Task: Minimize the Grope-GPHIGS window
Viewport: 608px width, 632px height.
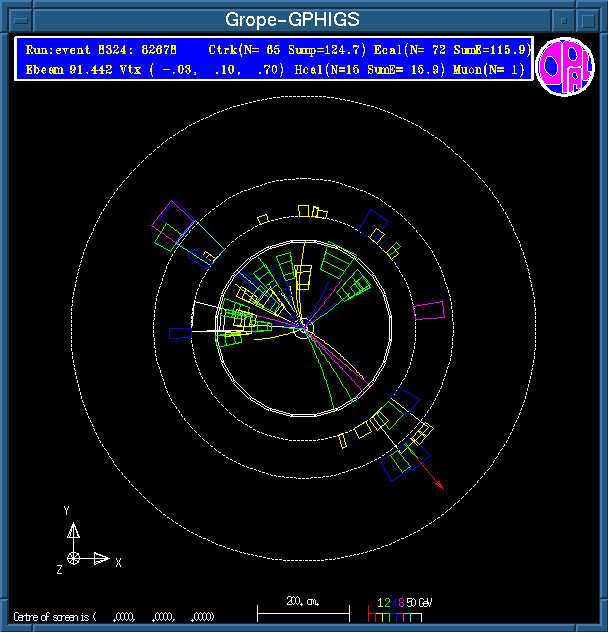Action: point(565,19)
